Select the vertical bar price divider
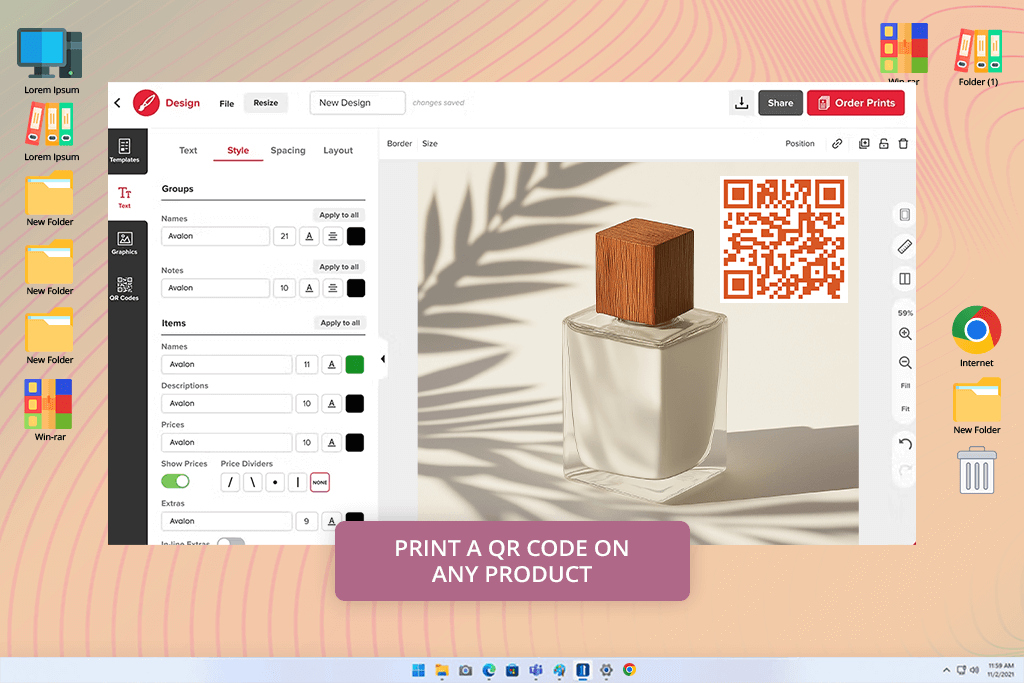 pyautogui.click(x=298, y=483)
